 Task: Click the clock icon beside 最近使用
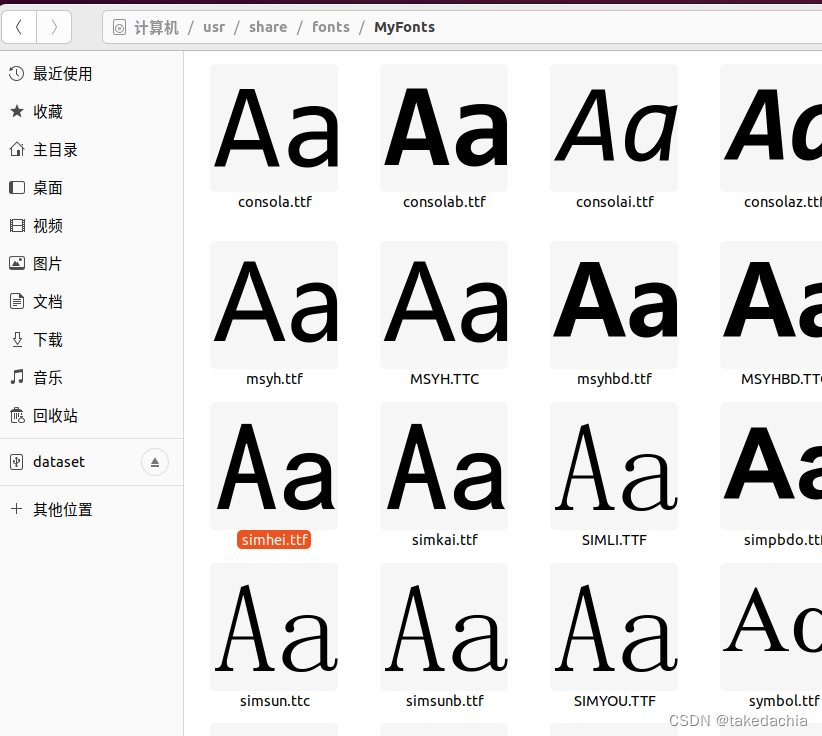pos(17,73)
